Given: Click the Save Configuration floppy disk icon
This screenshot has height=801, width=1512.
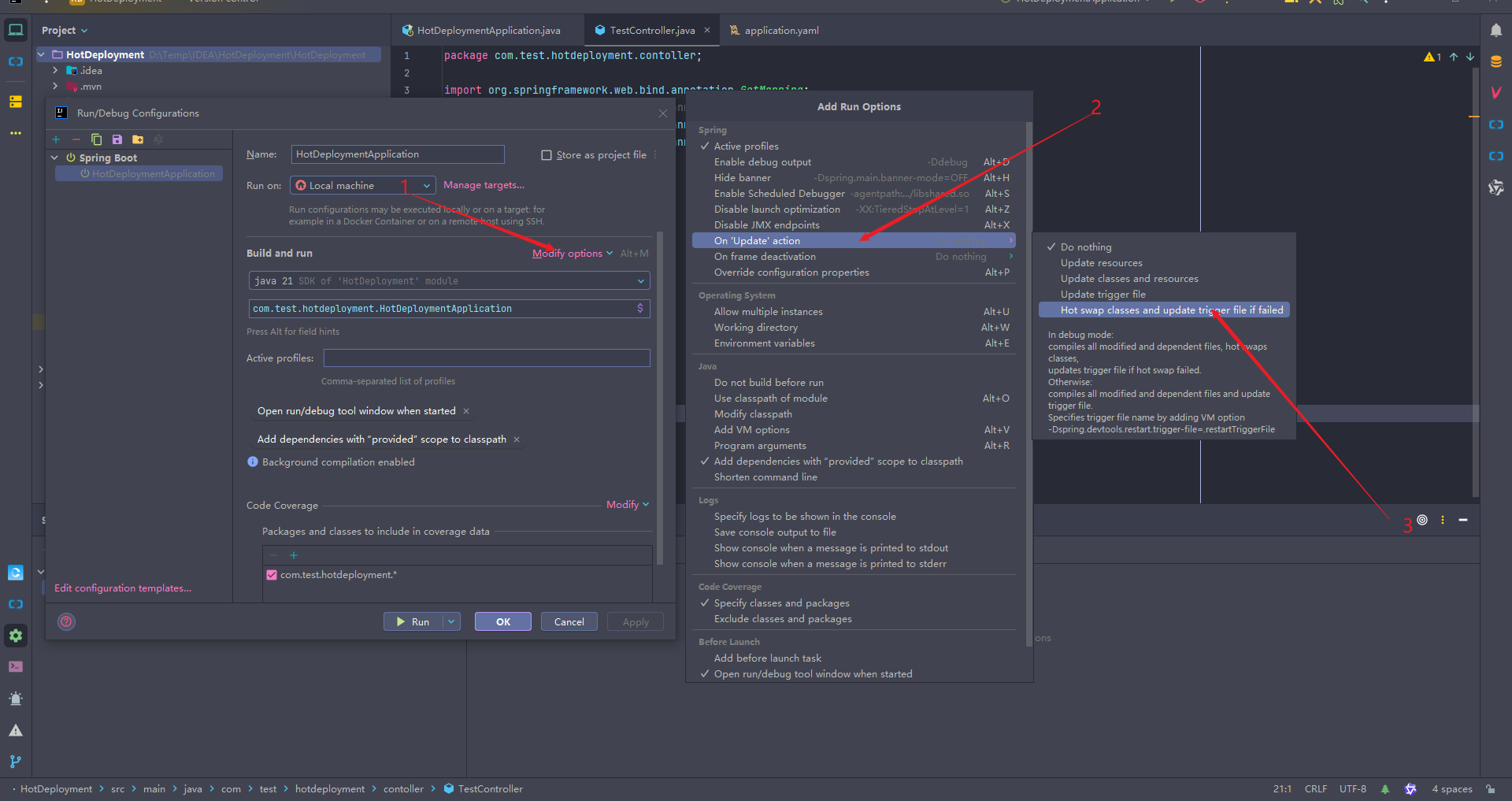Looking at the screenshot, I should [117, 139].
